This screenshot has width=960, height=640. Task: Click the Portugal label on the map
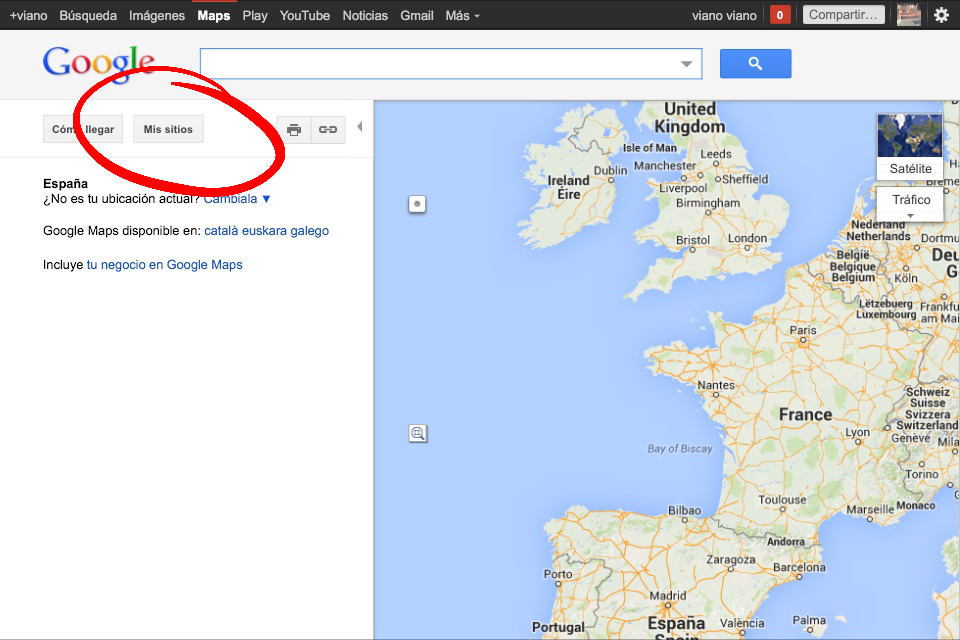(558, 627)
